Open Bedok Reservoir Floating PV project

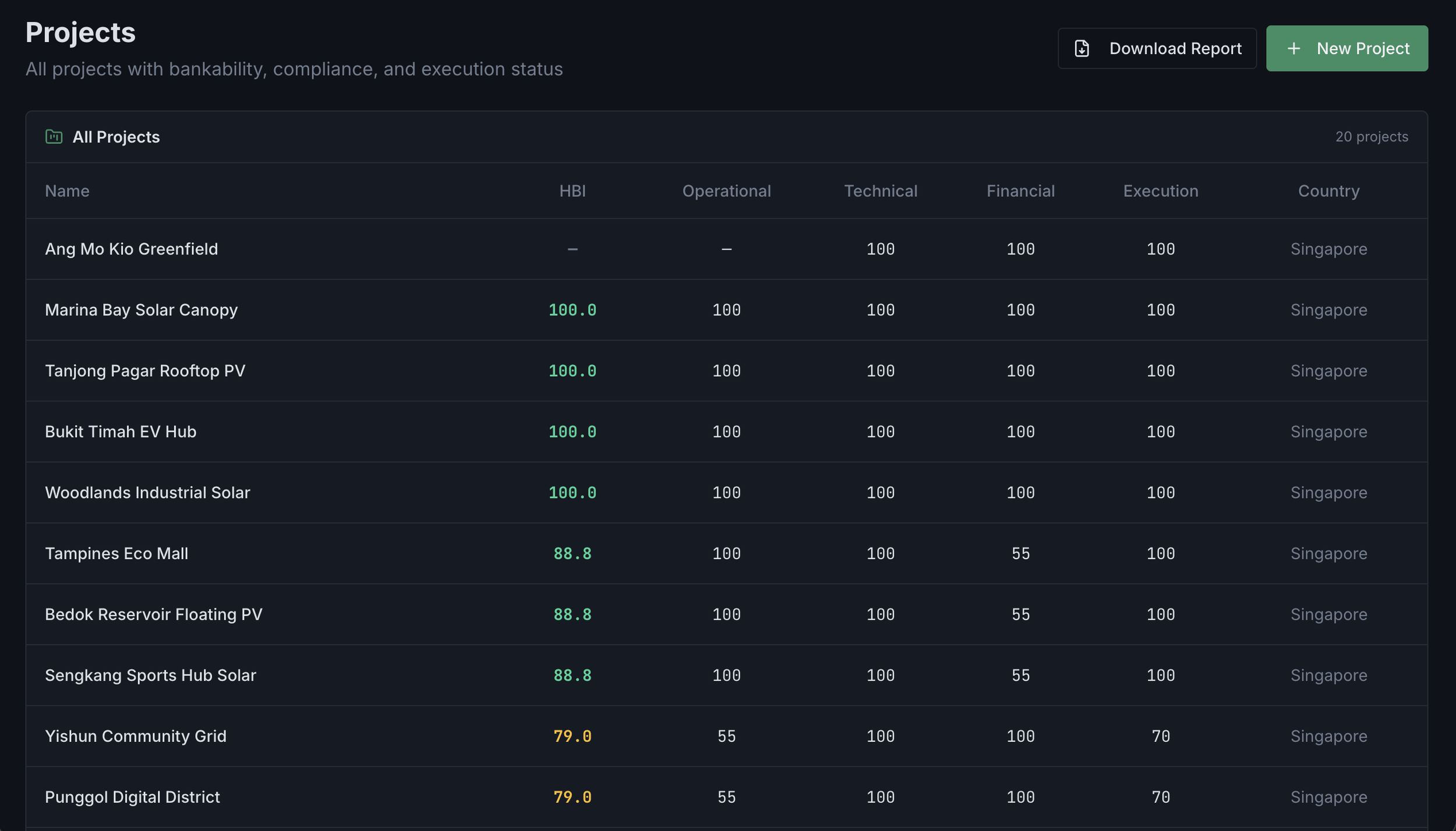click(x=726, y=614)
